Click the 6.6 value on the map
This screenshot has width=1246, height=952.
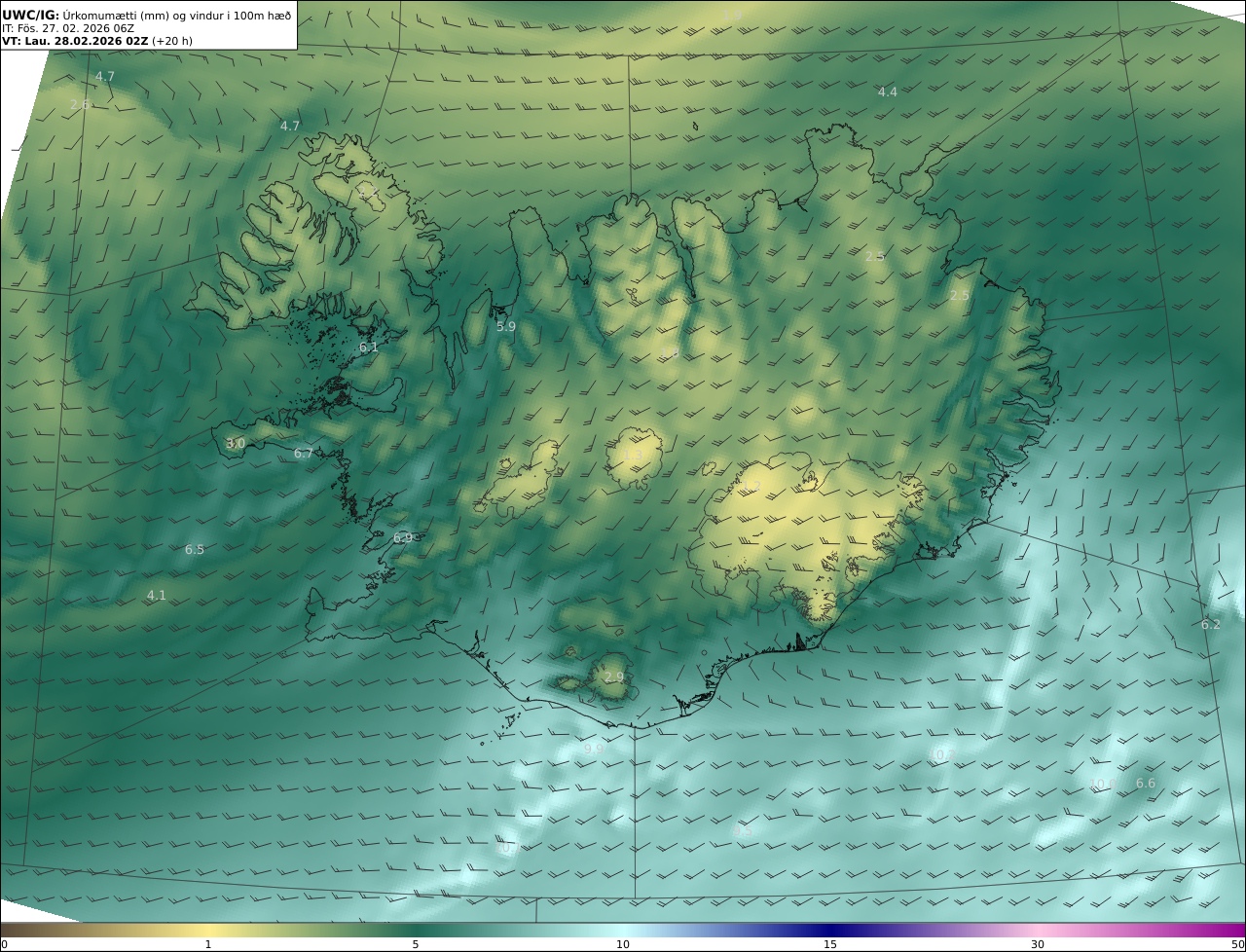click(x=1146, y=784)
